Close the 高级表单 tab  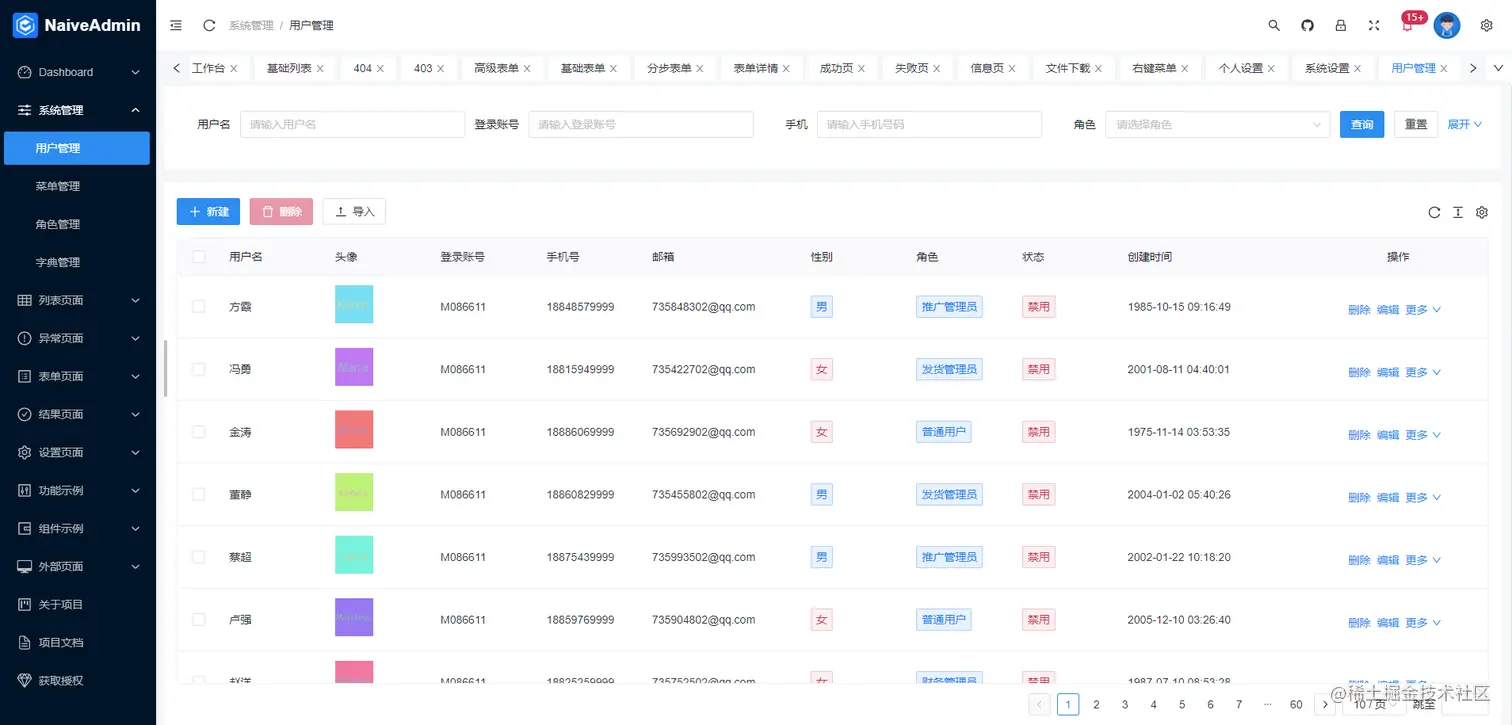(x=527, y=69)
